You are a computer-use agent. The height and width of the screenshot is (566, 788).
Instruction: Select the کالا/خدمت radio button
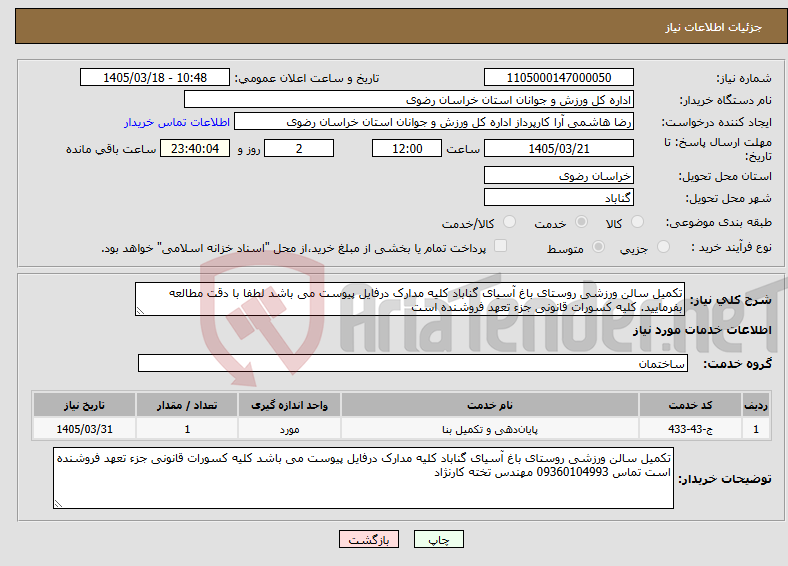pyautogui.click(x=510, y=222)
